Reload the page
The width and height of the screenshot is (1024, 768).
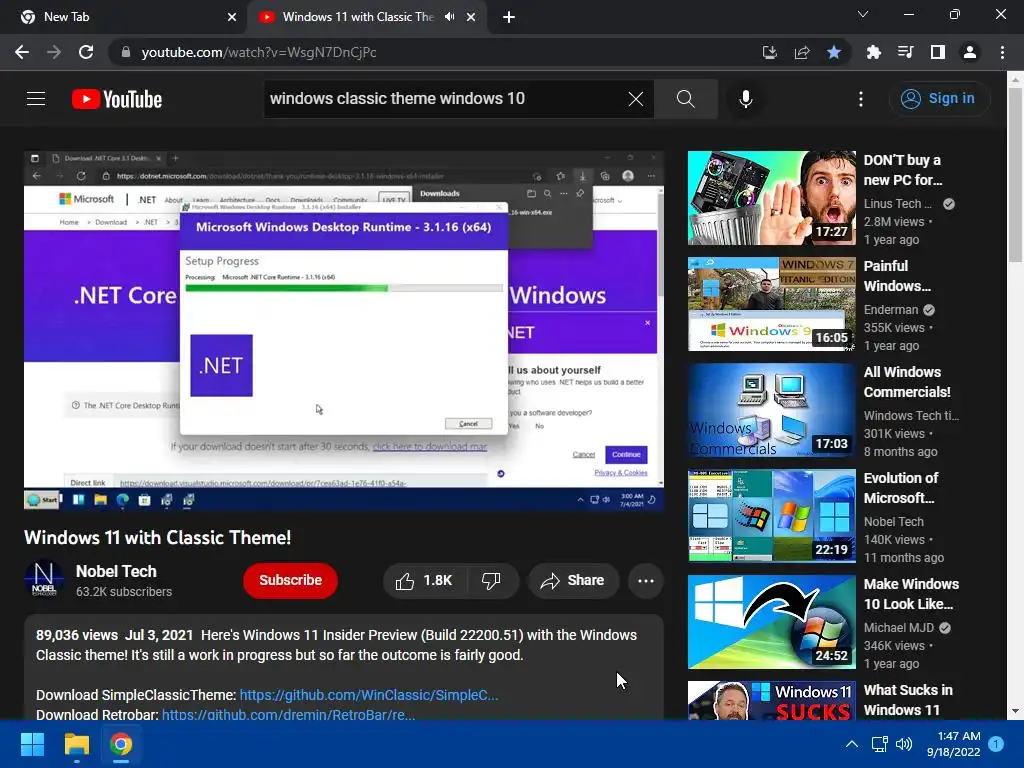coord(86,52)
